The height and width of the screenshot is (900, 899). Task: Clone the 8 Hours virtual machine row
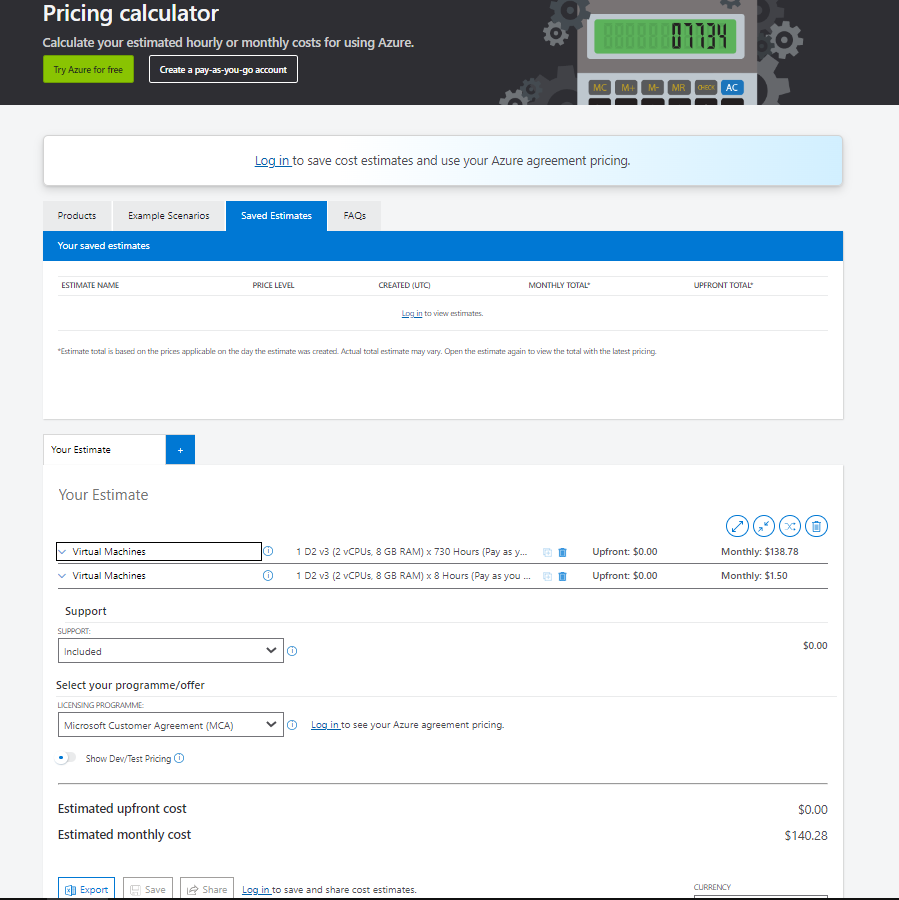(x=547, y=576)
